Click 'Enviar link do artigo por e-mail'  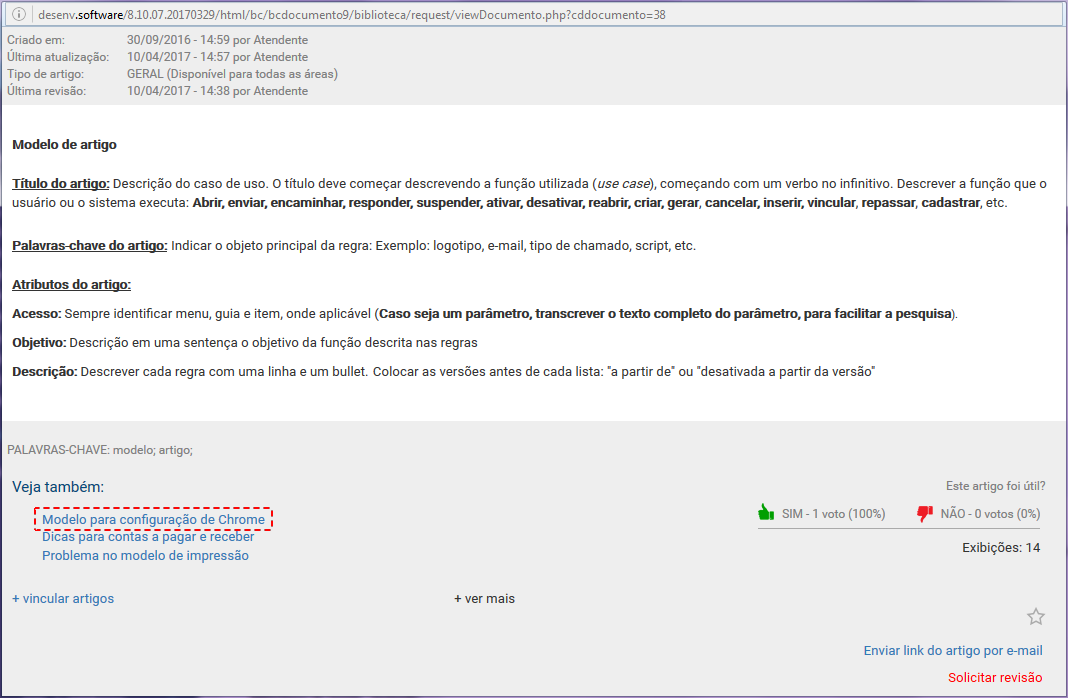pyautogui.click(x=953, y=650)
